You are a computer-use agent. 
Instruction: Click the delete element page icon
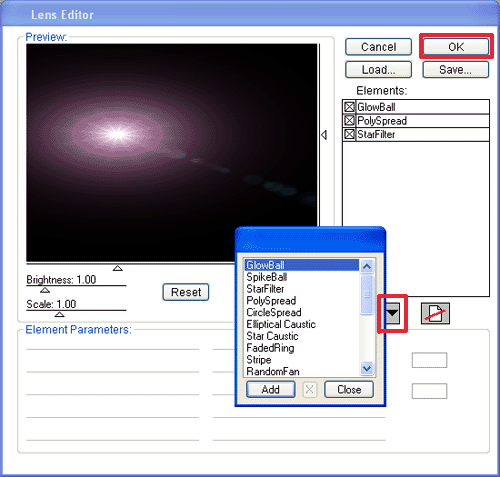coord(435,313)
